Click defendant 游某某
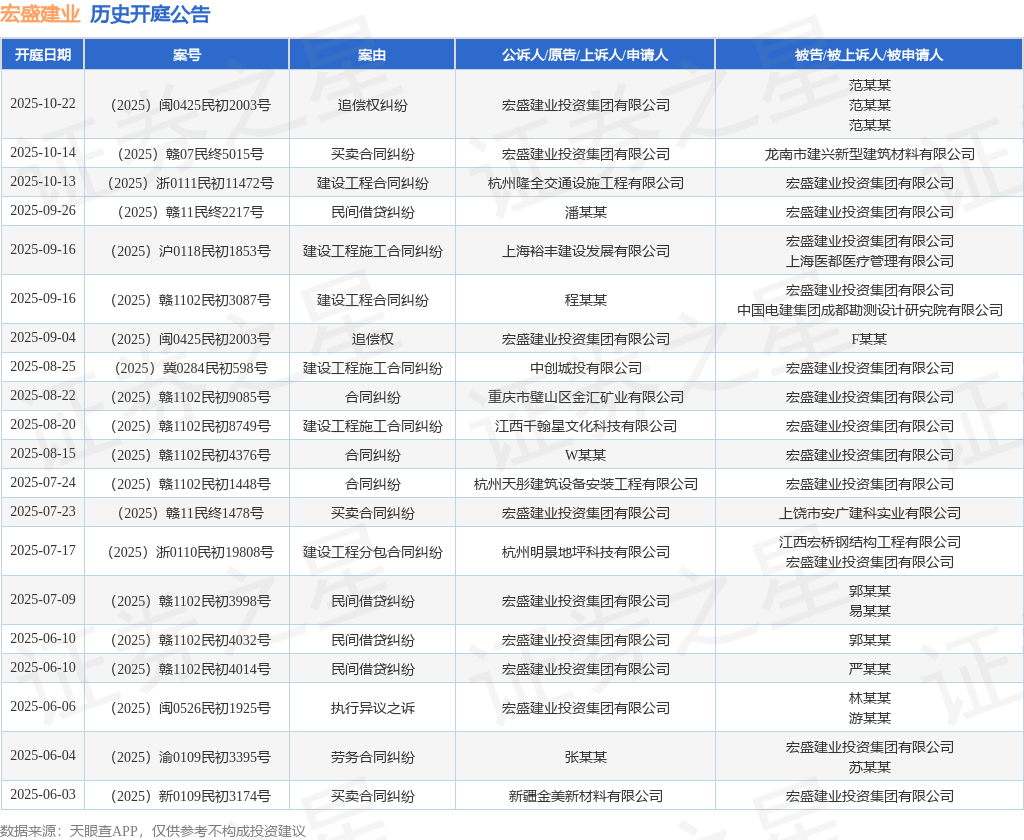 (x=869, y=719)
